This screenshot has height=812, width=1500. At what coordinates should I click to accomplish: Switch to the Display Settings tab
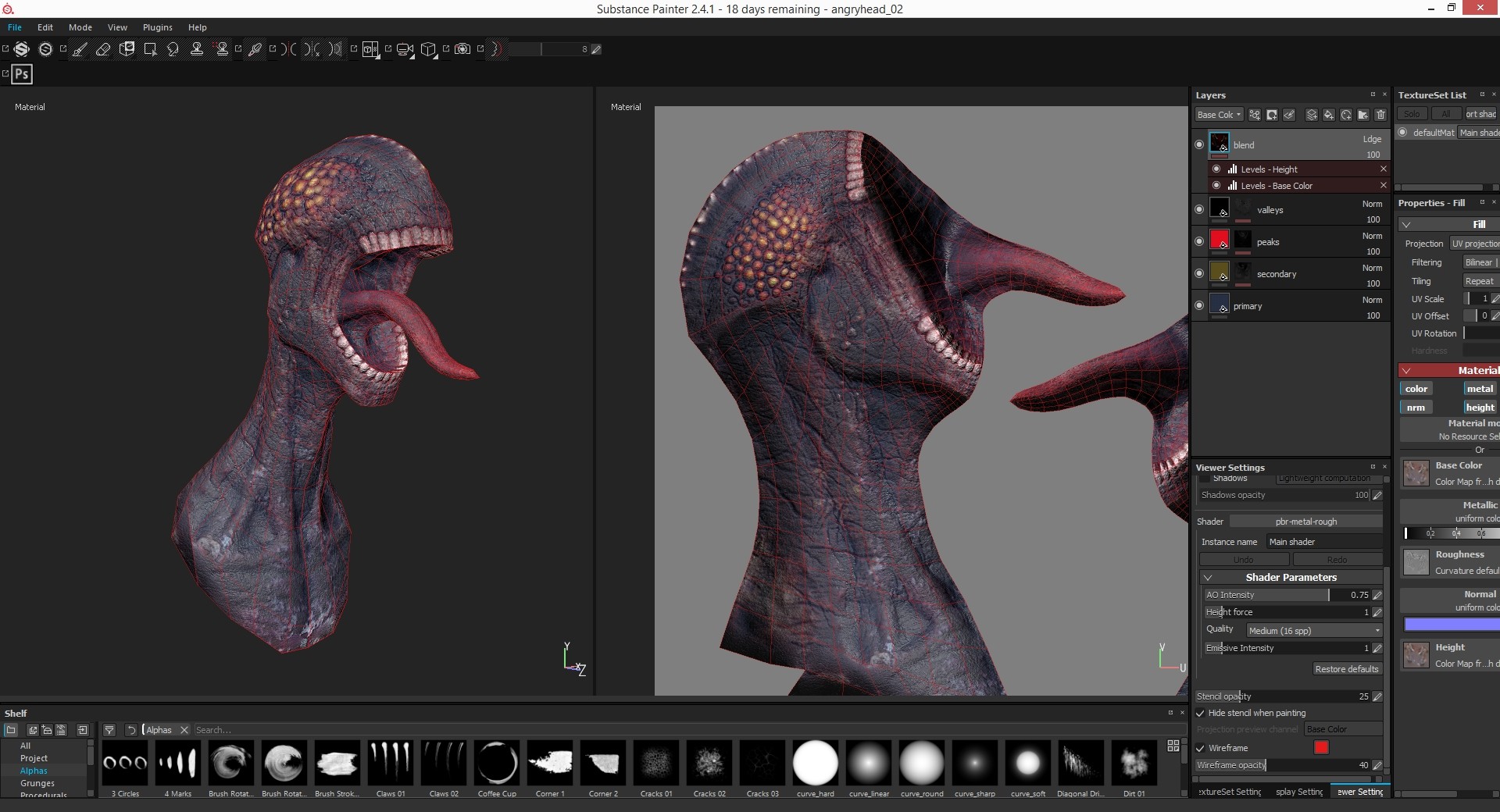1299,792
